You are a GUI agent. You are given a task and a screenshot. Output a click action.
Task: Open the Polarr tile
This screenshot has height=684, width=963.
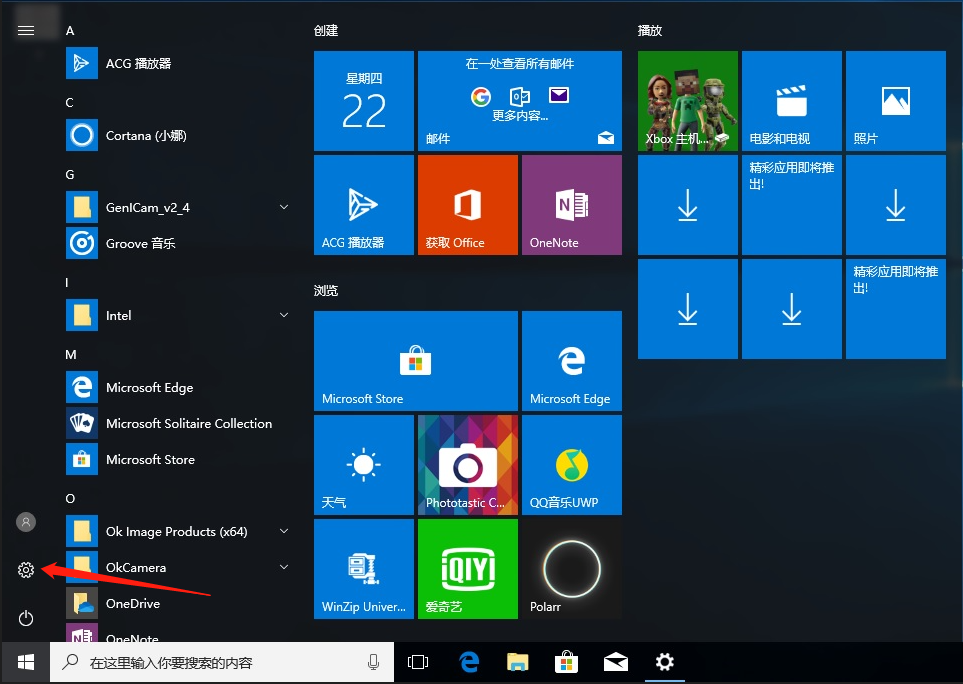pos(572,569)
